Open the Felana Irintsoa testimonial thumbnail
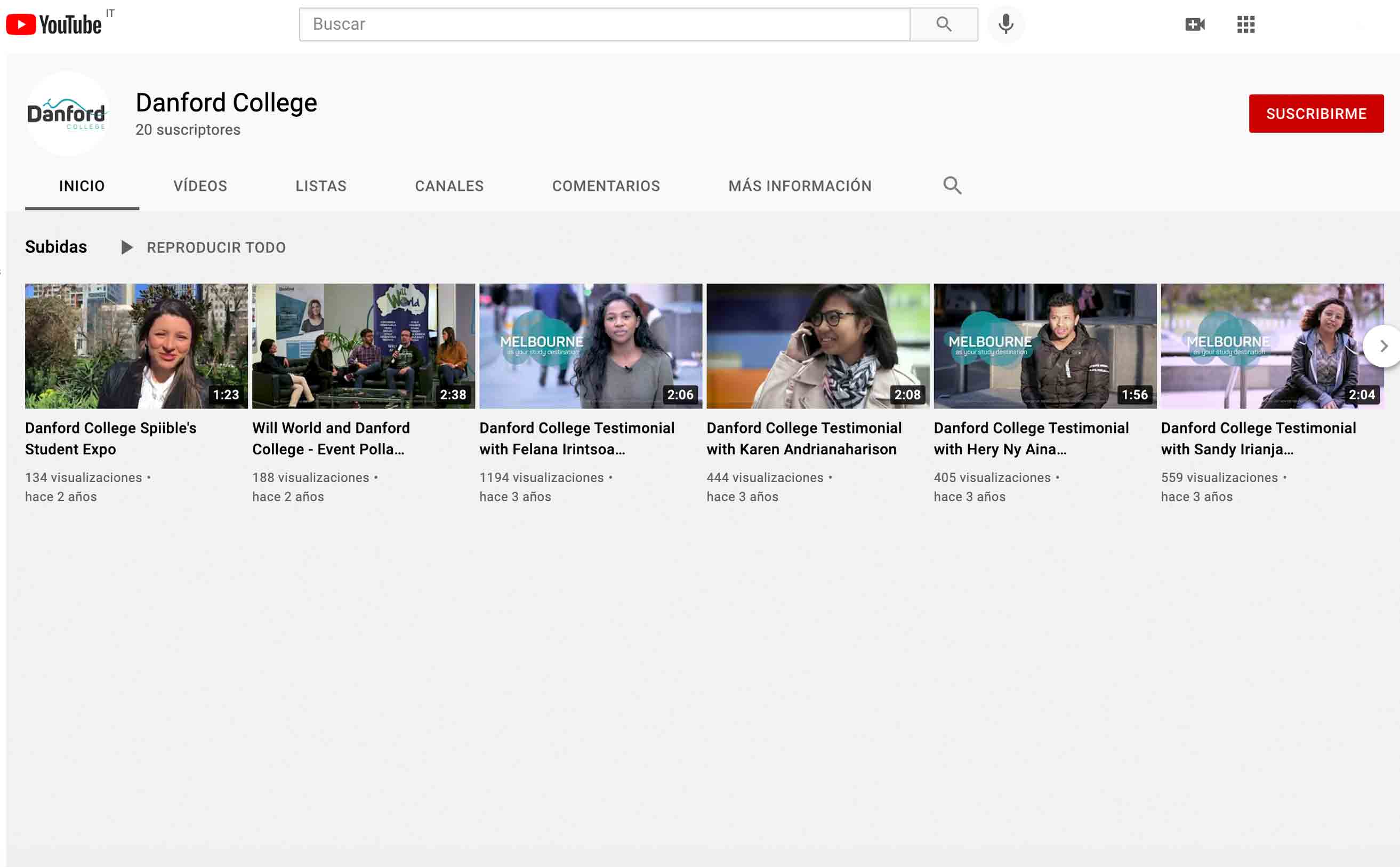Viewport: 1400px width, 867px height. point(591,346)
